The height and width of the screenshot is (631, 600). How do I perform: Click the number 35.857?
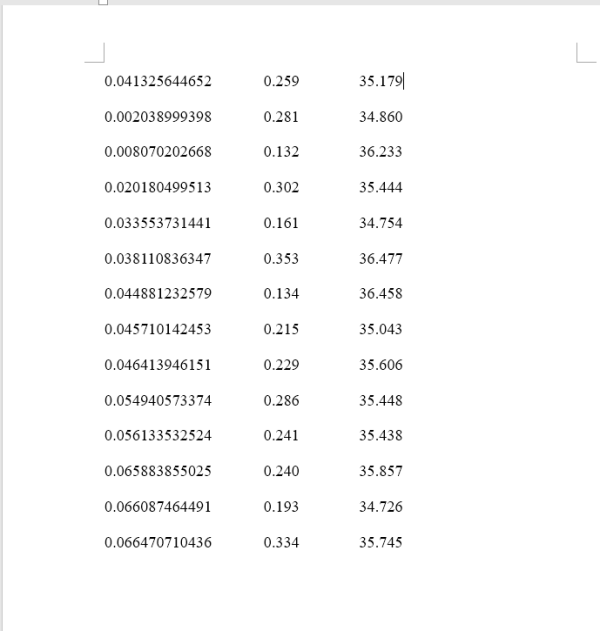tap(380, 471)
